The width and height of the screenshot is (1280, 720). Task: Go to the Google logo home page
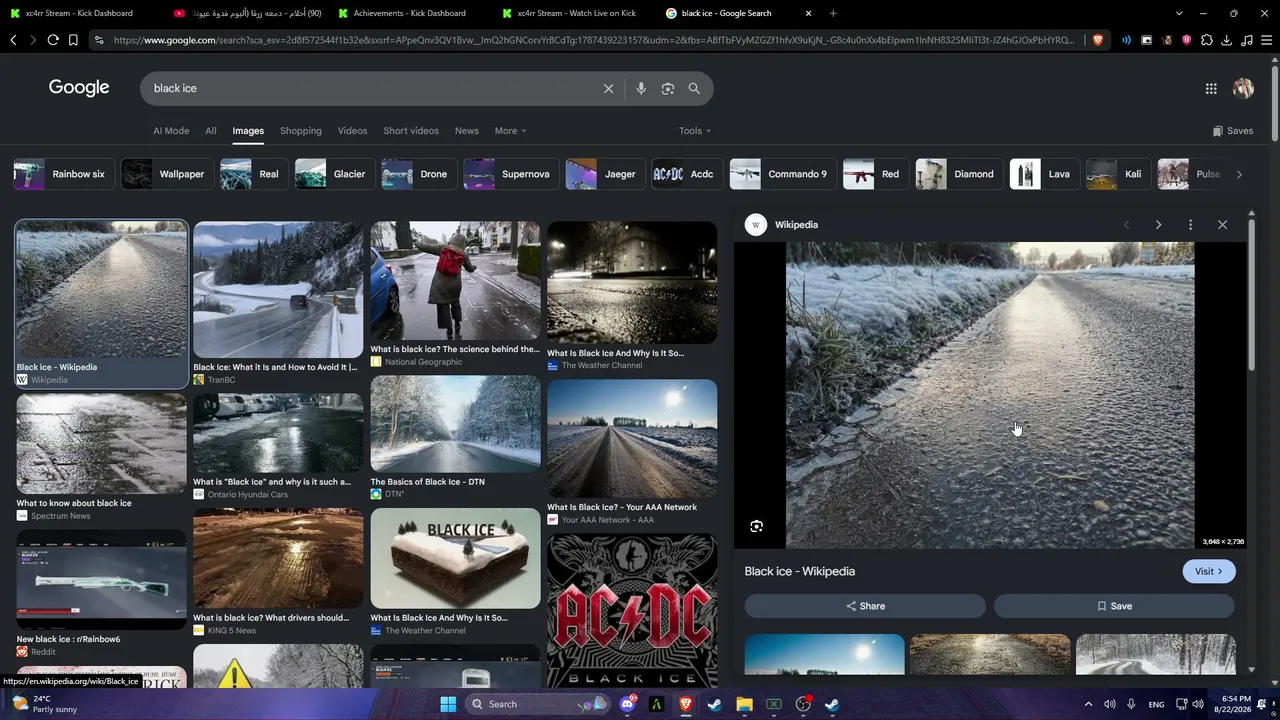(79, 88)
